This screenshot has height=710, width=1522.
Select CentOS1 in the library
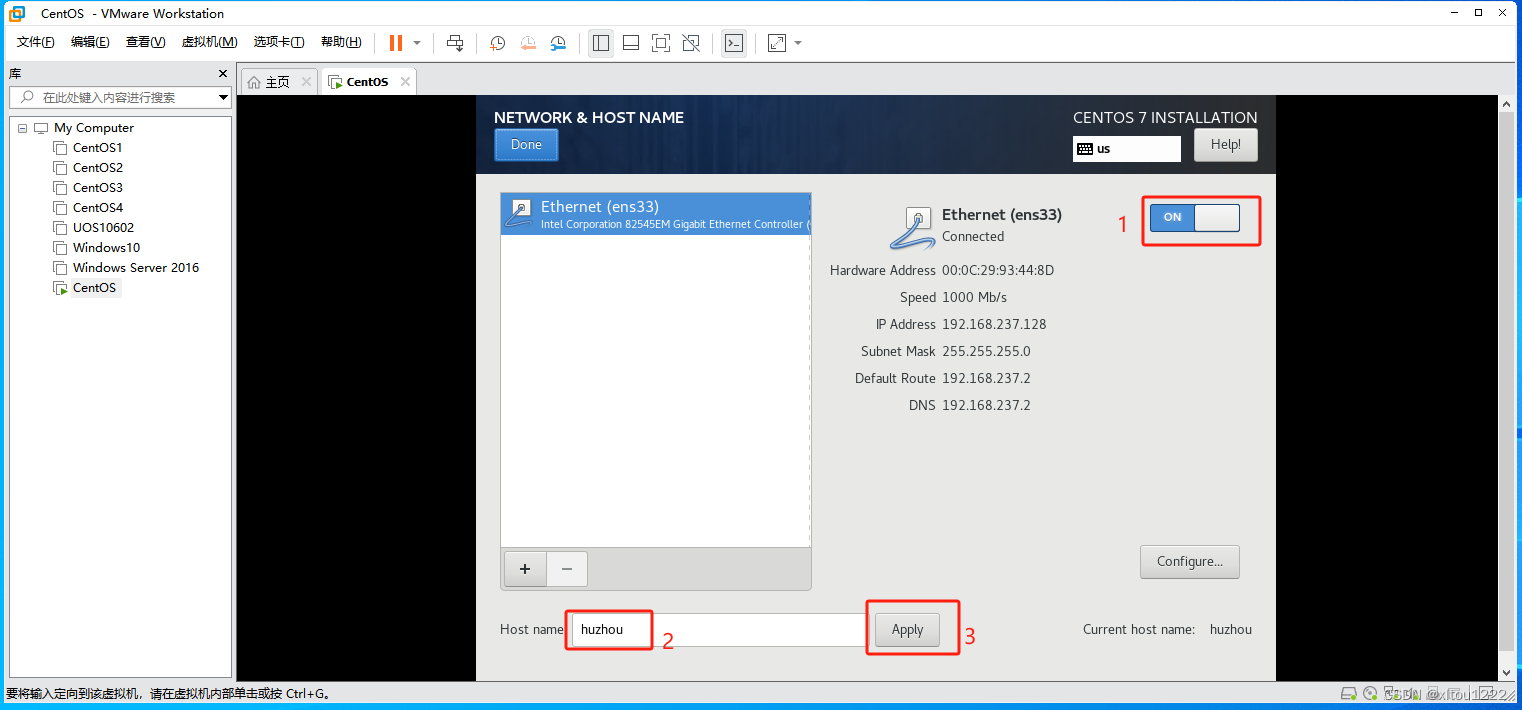(x=98, y=148)
